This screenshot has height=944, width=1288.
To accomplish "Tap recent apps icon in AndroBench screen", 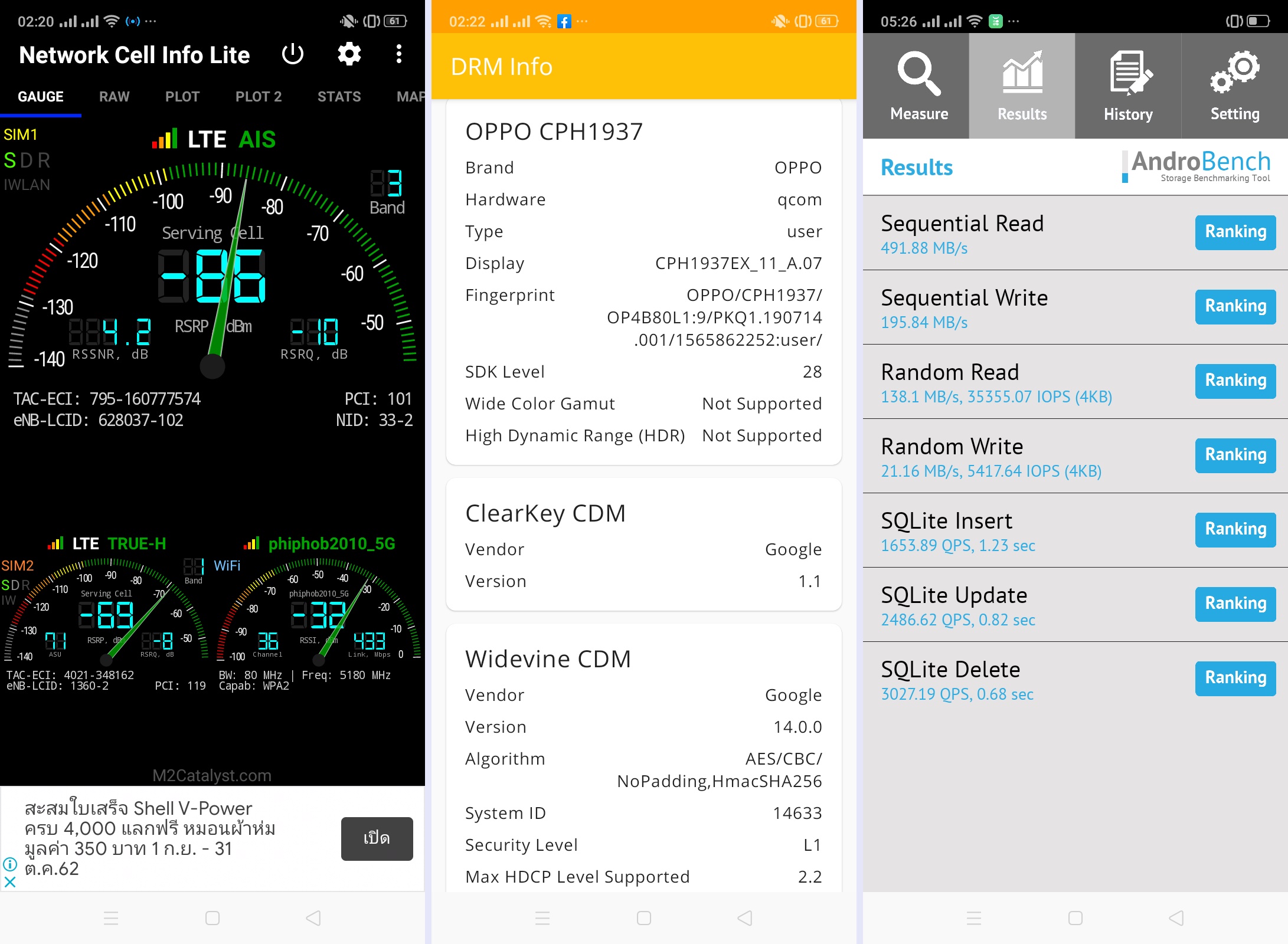I will 974,918.
